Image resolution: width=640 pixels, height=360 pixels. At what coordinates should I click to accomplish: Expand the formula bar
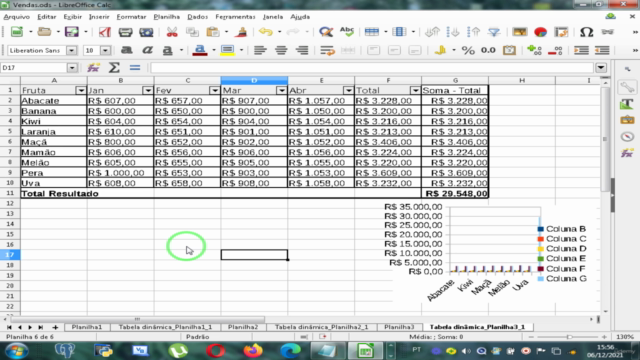(601, 68)
